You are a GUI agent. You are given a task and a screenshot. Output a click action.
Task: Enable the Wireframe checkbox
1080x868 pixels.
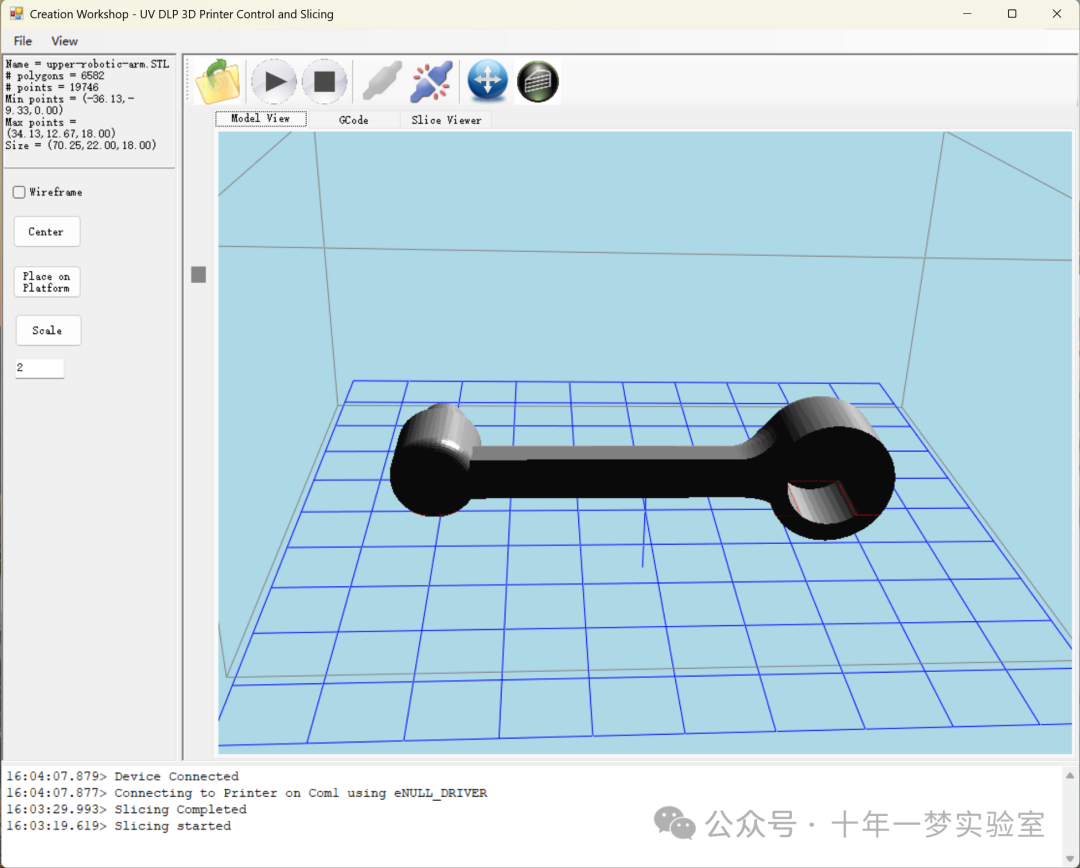click(x=19, y=192)
